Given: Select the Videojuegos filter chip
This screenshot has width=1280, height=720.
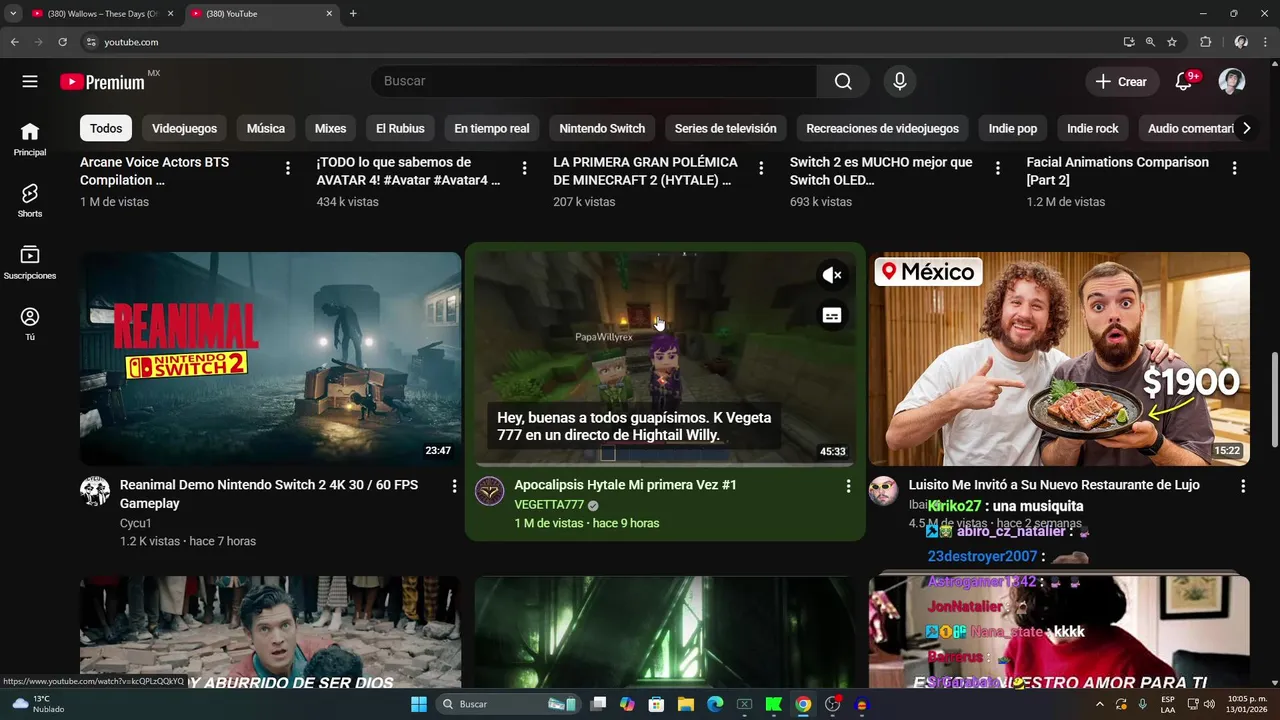Looking at the screenshot, I should (x=184, y=128).
